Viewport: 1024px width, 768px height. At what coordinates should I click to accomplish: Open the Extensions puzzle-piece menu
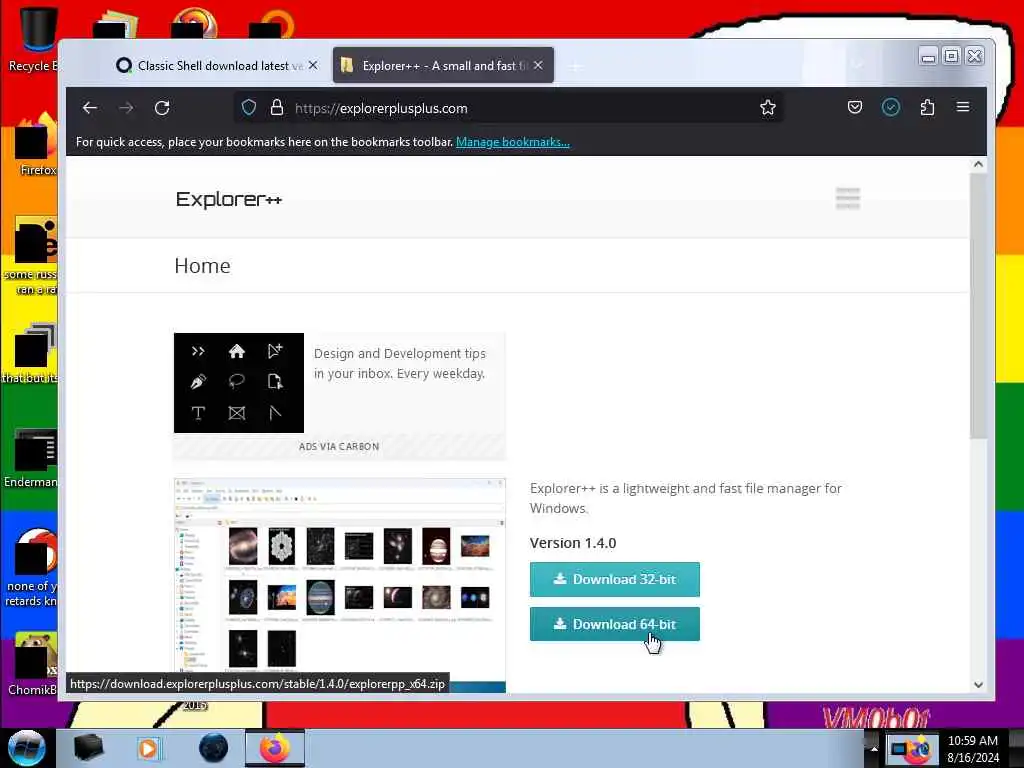(927, 107)
